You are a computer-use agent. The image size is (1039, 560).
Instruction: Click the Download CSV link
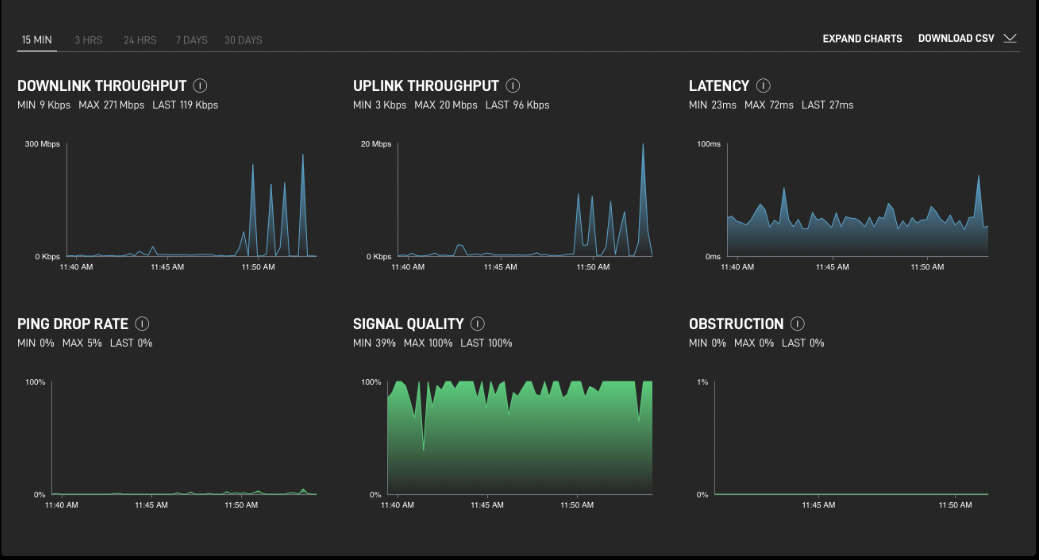coord(956,39)
